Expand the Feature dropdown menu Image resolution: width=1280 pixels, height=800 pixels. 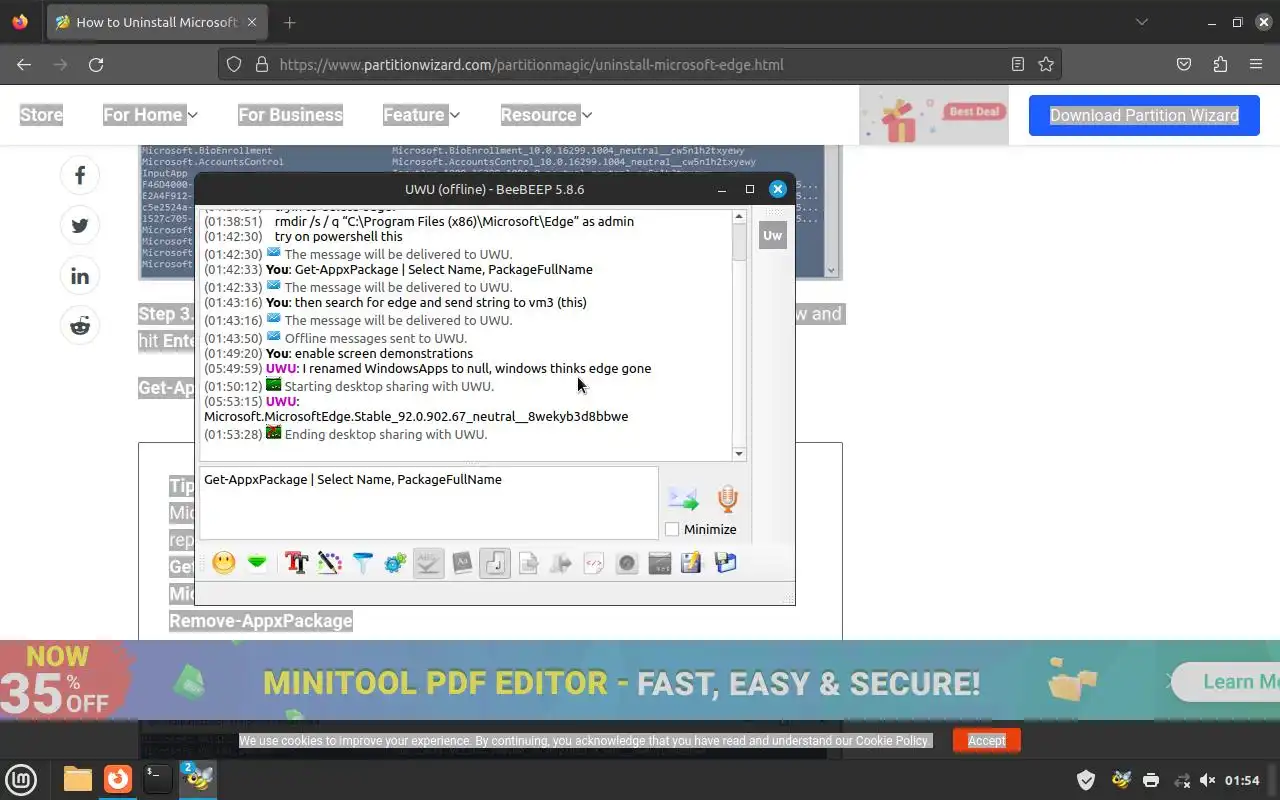click(x=421, y=115)
